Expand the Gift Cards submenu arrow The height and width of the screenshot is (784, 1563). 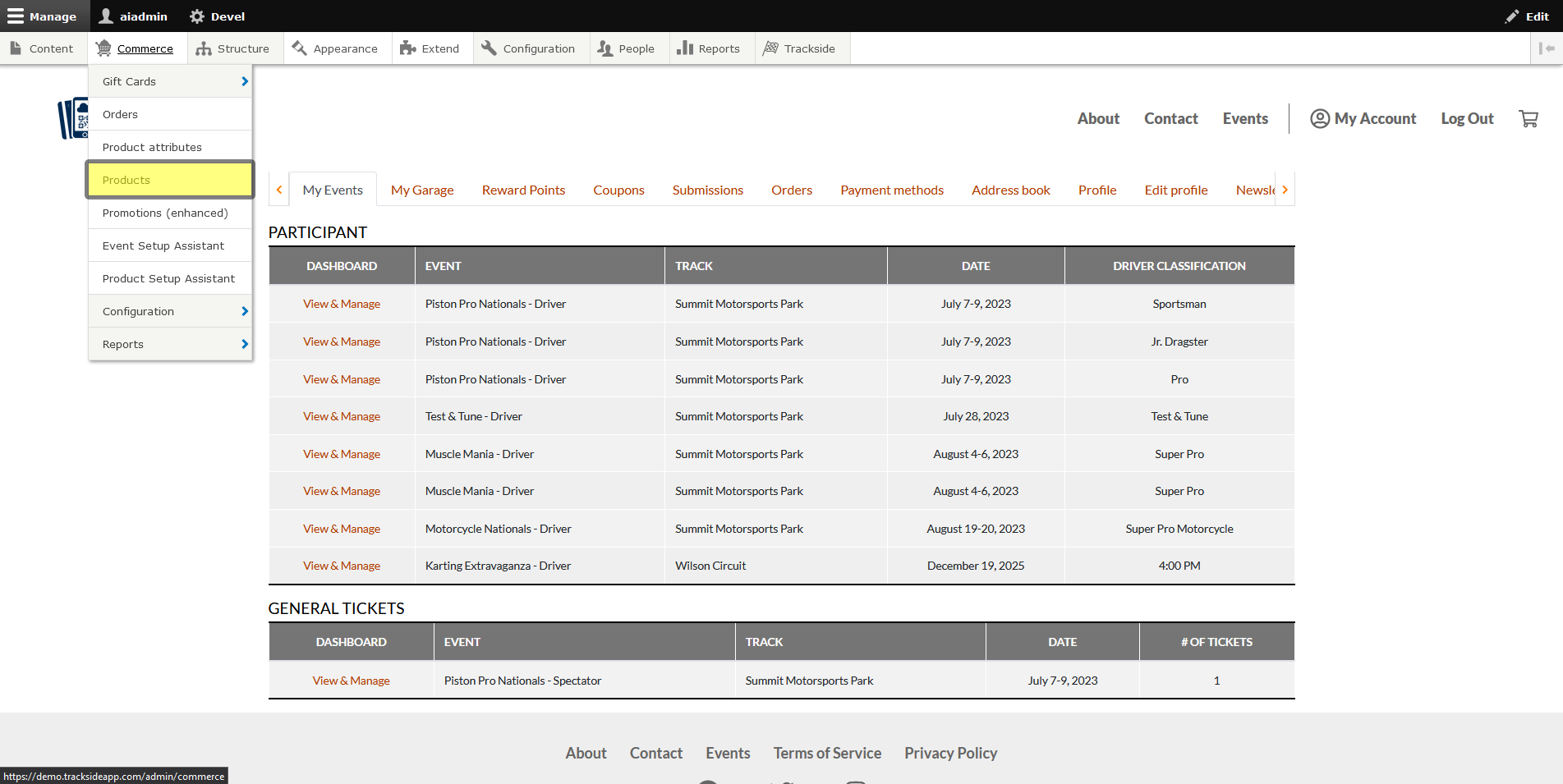tap(245, 81)
